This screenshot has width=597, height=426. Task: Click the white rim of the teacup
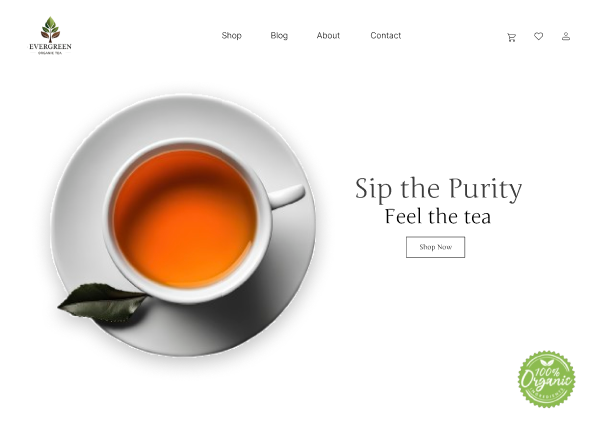click(187, 144)
